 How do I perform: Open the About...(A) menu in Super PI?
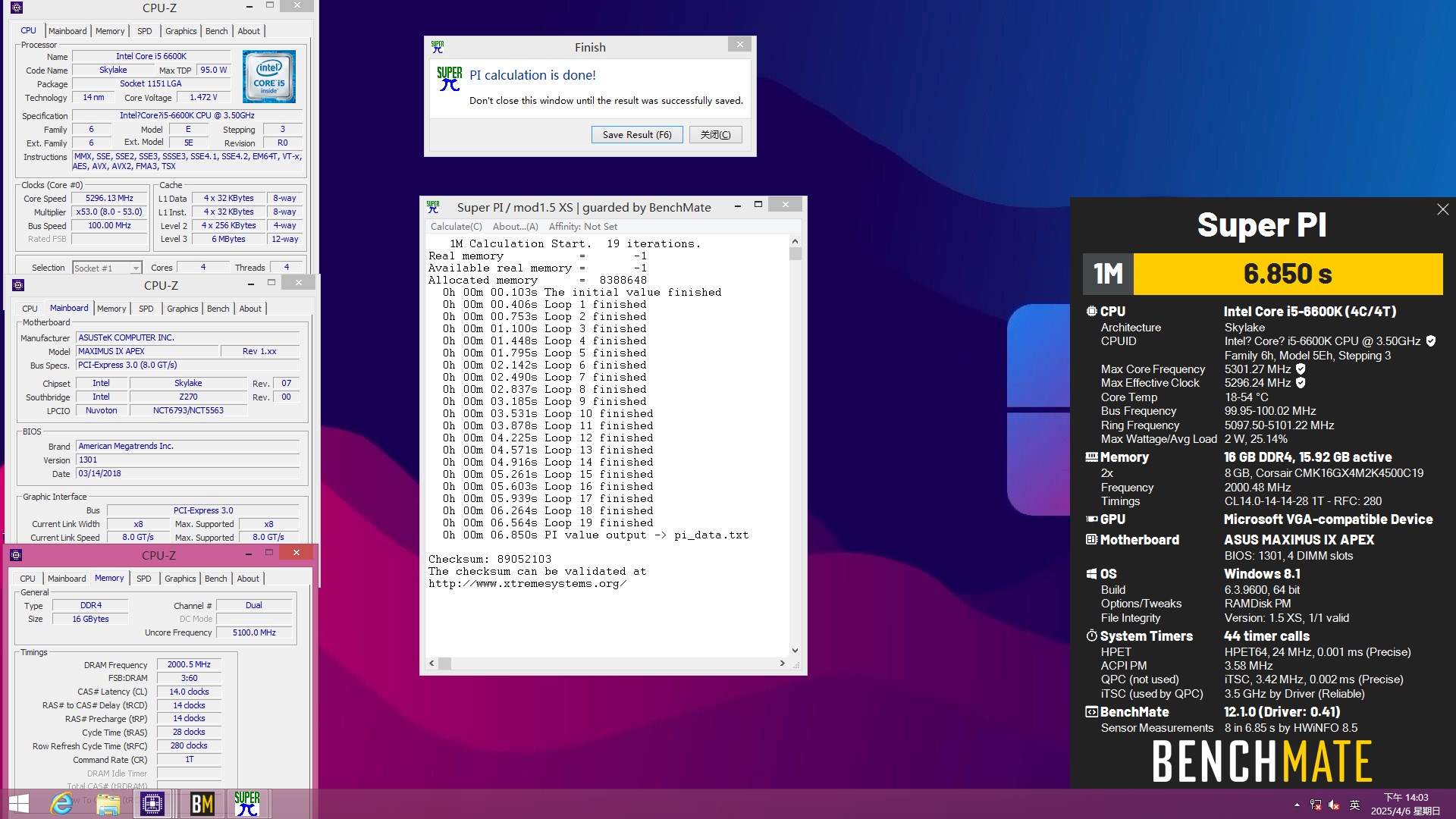click(x=515, y=227)
